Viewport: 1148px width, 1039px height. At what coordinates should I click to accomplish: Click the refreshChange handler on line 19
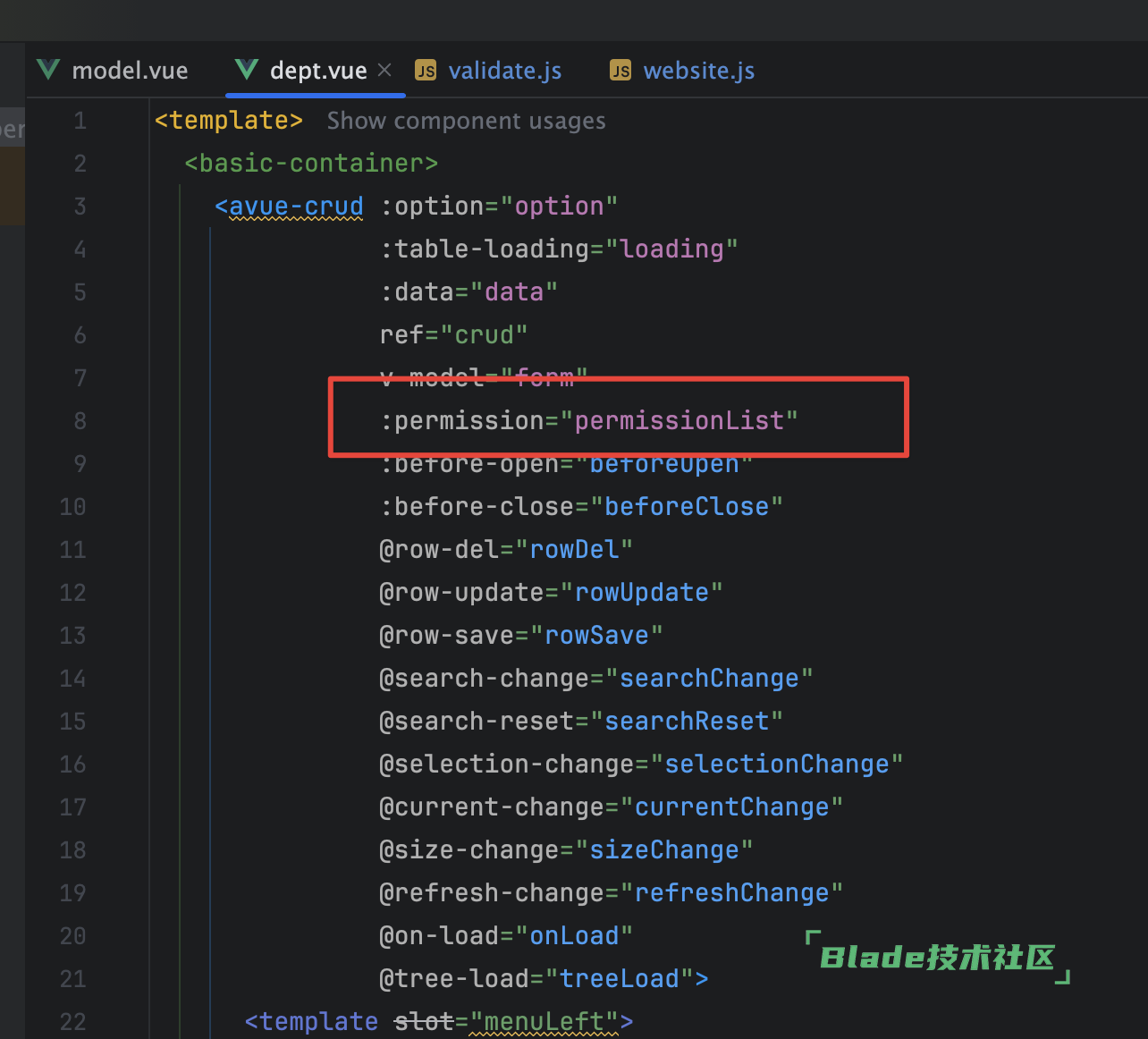click(x=731, y=893)
